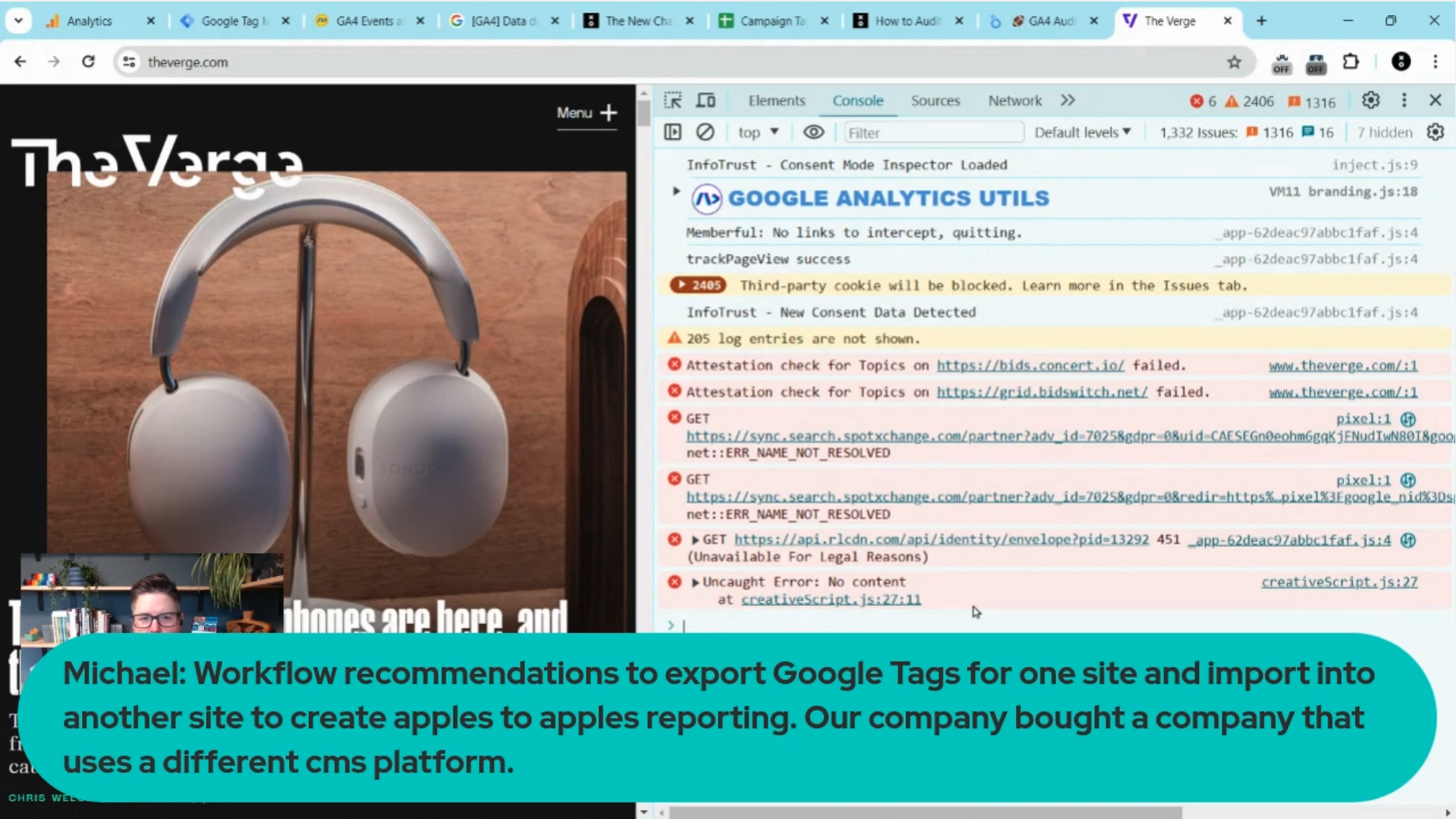This screenshot has width=1456, height=819.
Task: Click first pixel:1 source link
Action: point(1363,419)
